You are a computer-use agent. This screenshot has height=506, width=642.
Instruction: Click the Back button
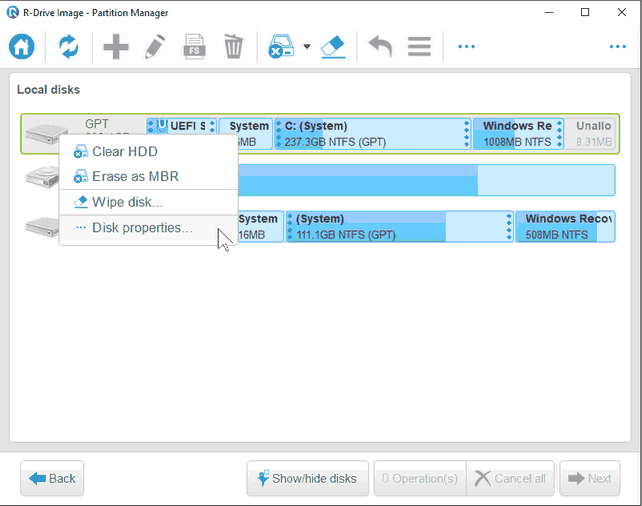(52, 478)
